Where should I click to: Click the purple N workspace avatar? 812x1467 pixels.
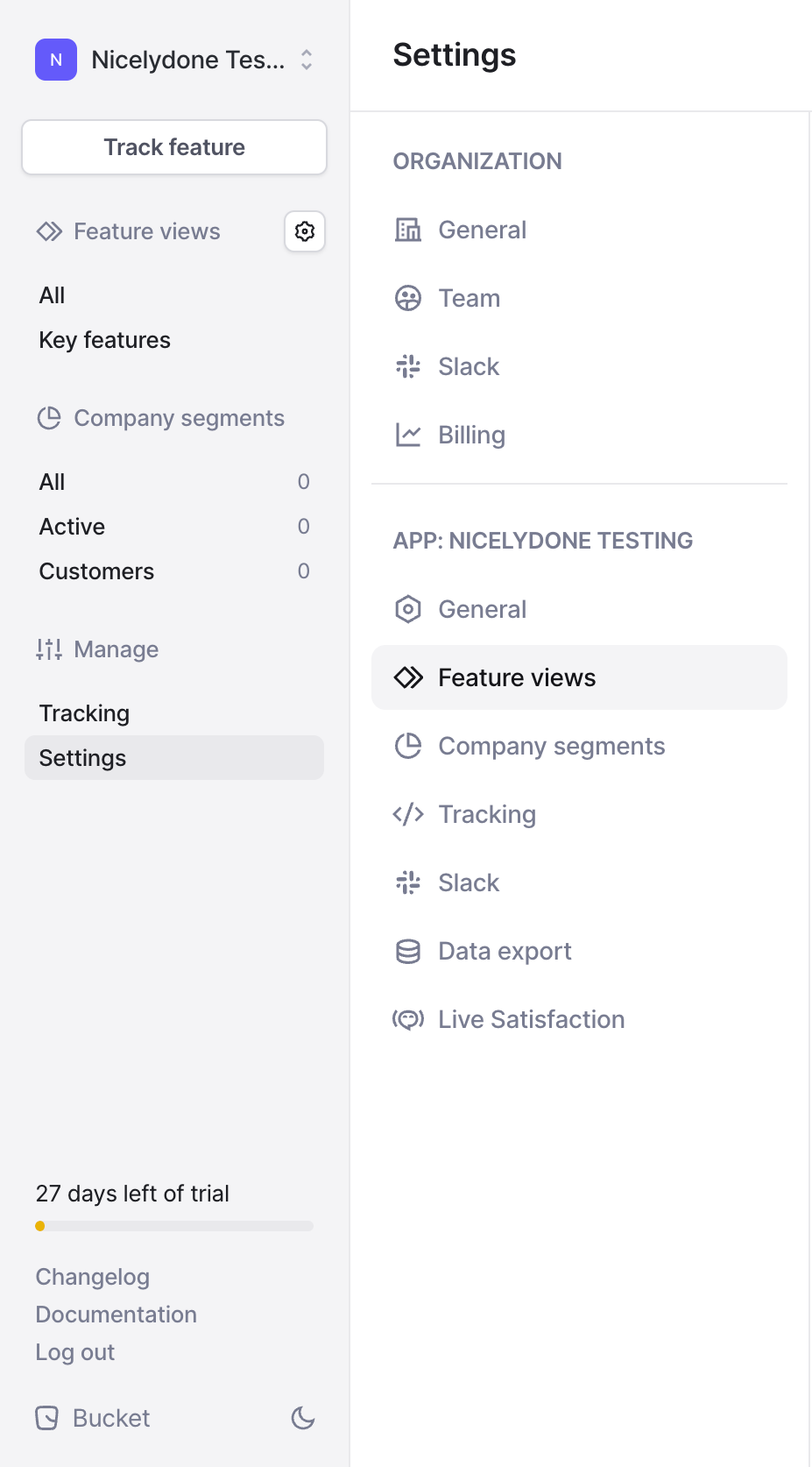pos(56,60)
